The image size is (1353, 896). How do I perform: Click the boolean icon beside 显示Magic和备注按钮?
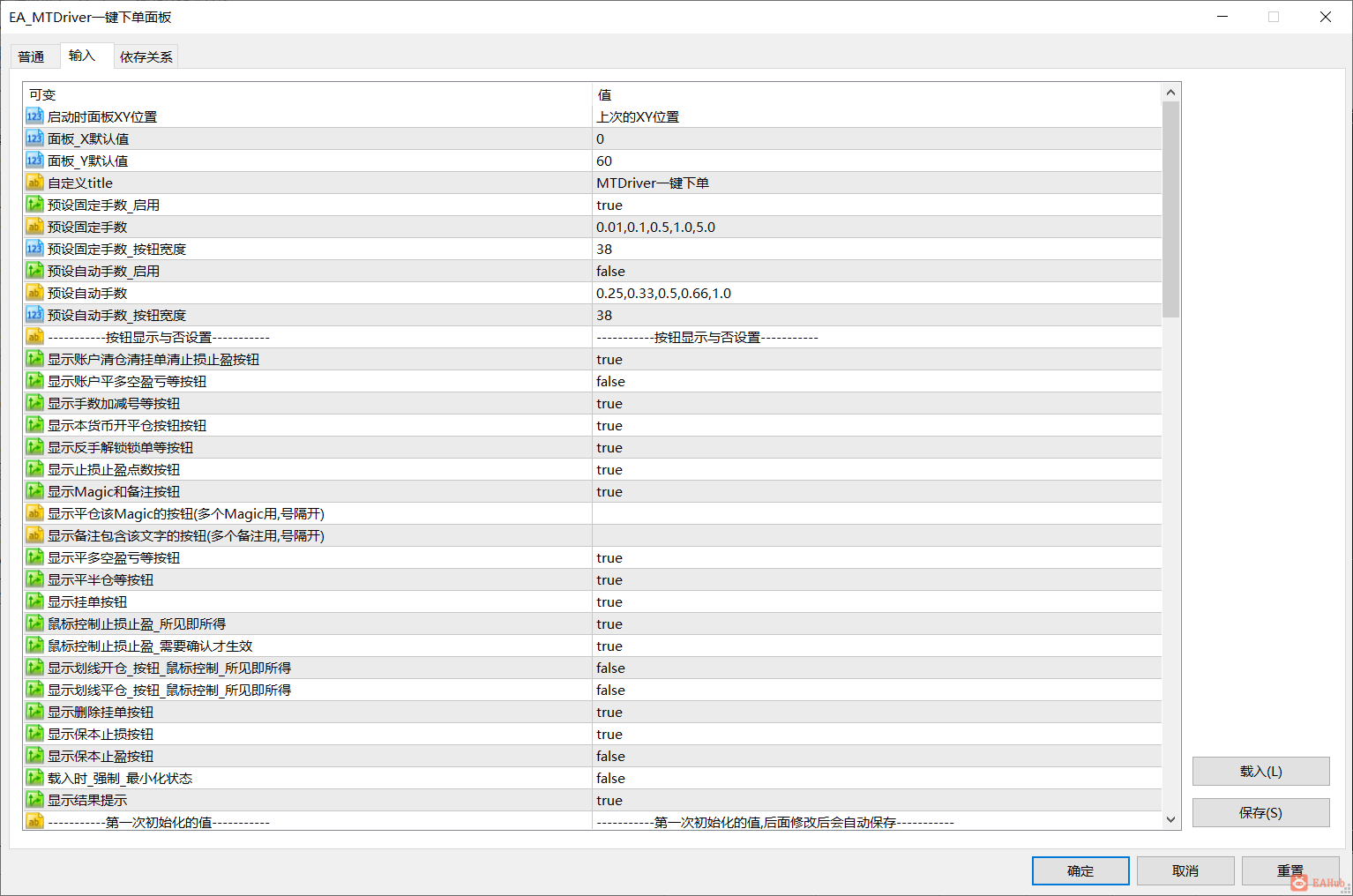34,491
